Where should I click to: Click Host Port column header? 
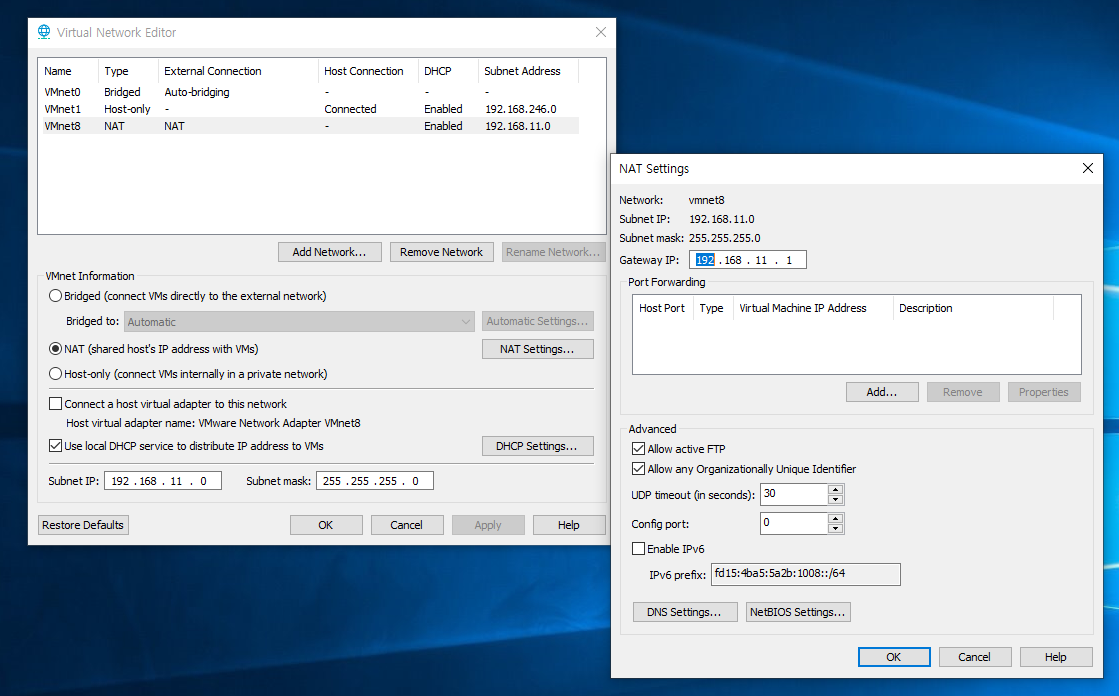[x=663, y=308]
